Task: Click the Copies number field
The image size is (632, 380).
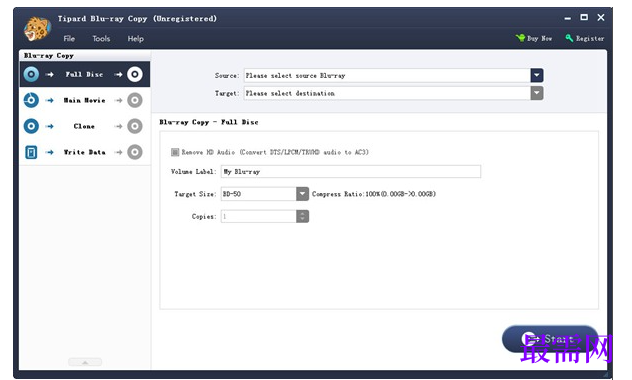Action: pos(258,216)
